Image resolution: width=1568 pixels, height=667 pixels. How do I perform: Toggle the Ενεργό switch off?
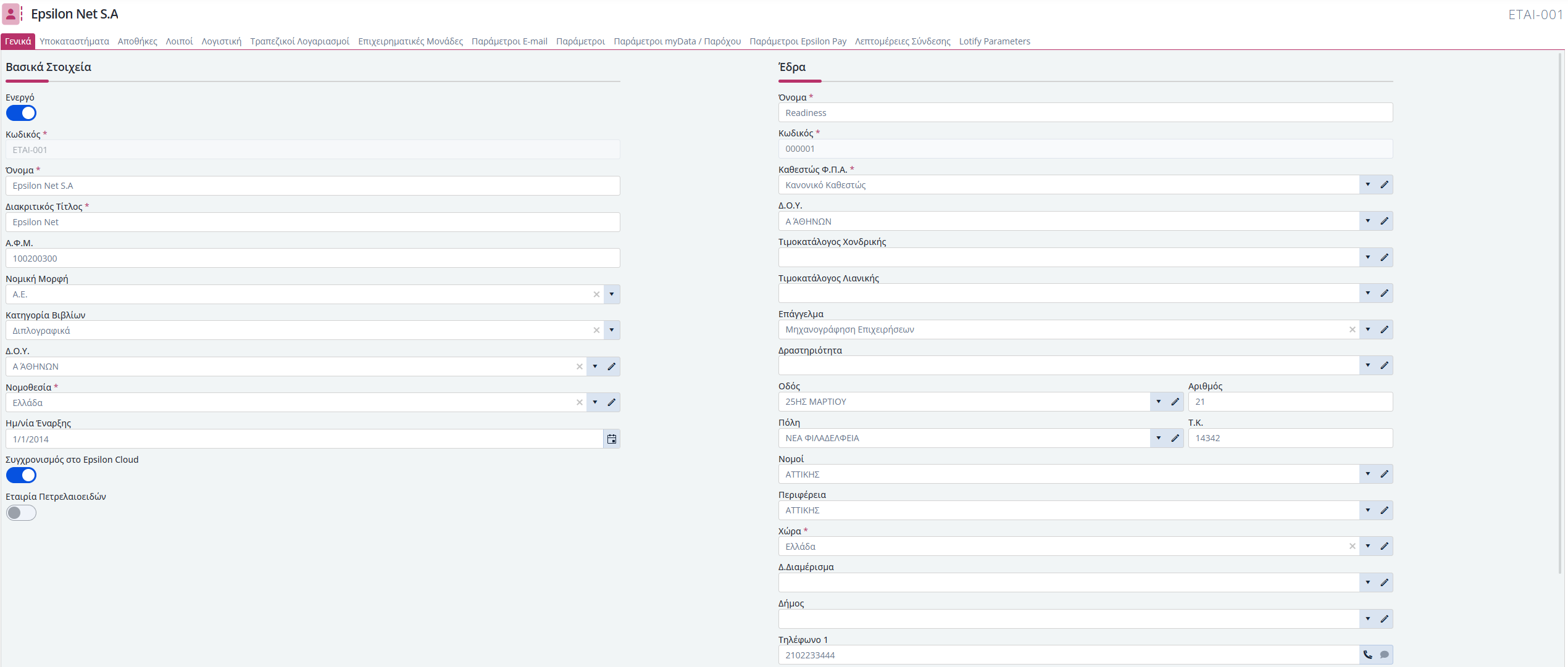(21, 113)
